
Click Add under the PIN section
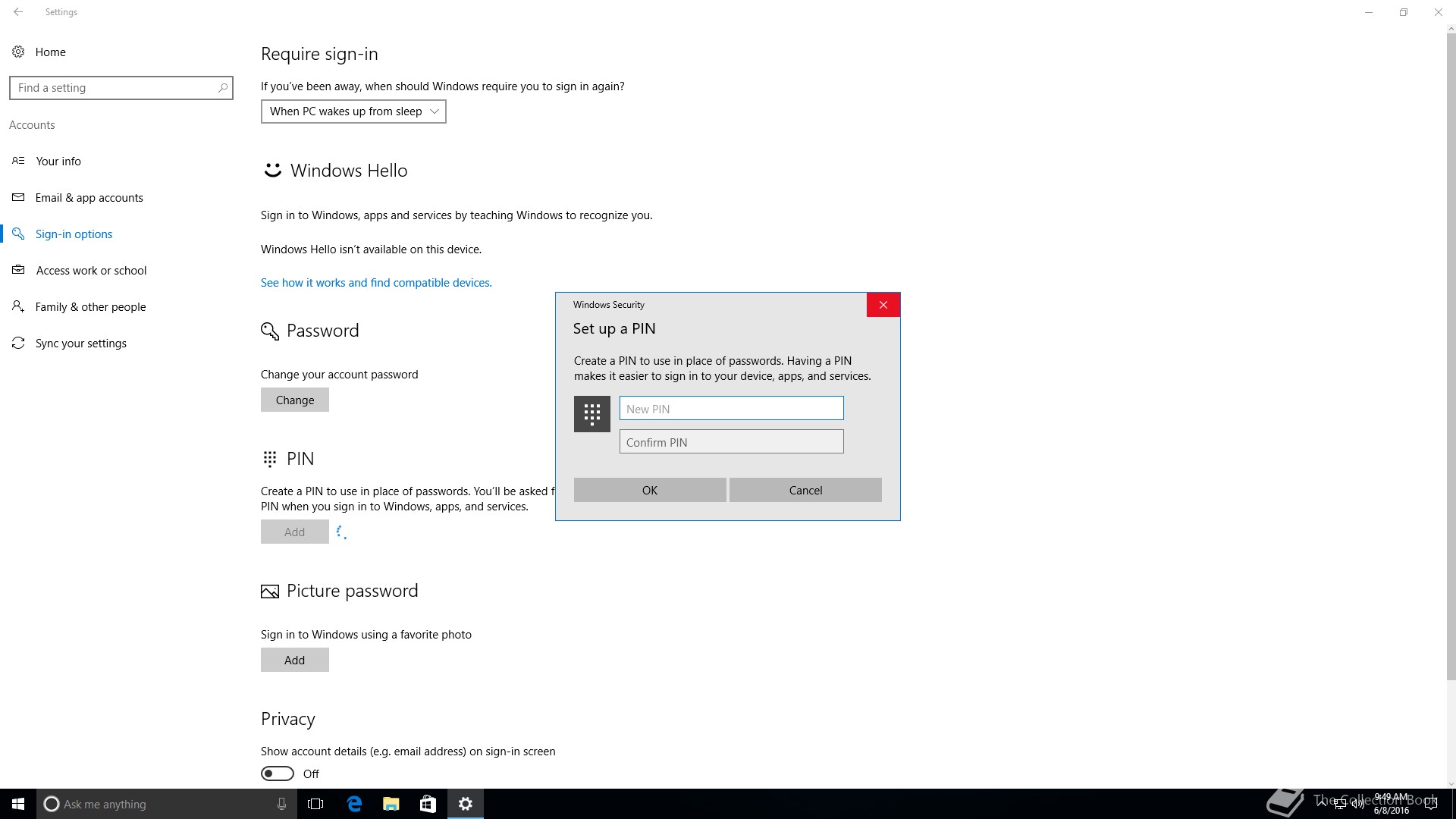pos(295,532)
